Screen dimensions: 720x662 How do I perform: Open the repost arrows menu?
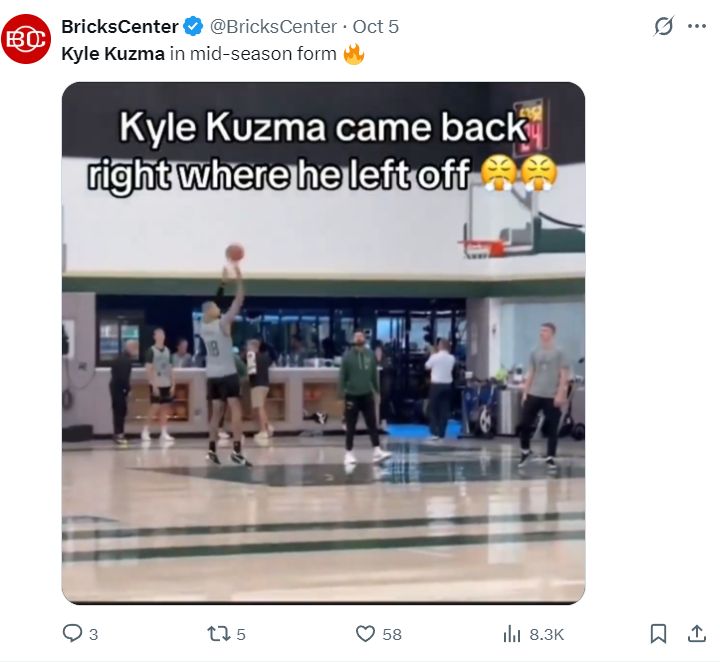click(217, 633)
